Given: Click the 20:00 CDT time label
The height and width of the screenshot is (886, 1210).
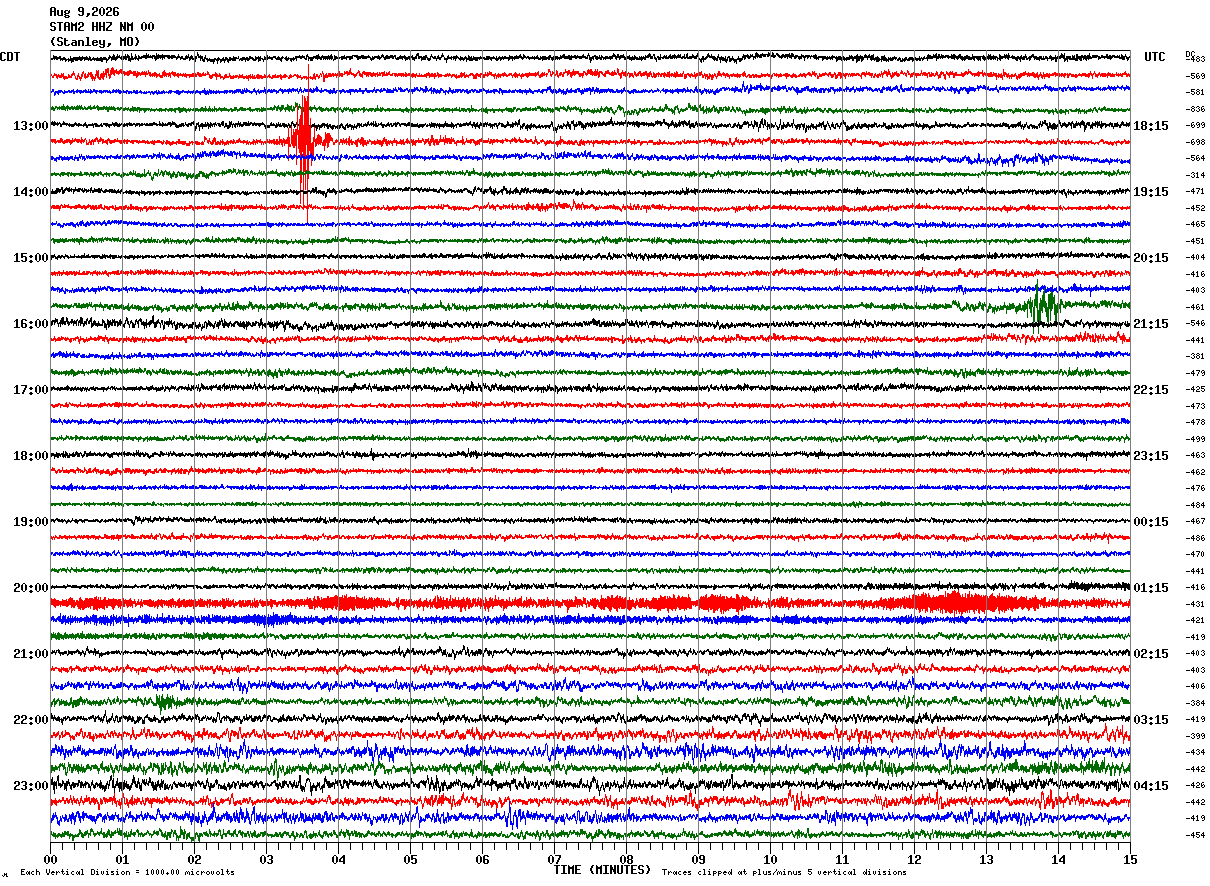Looking at the screenshot, I should click(31, 588).
